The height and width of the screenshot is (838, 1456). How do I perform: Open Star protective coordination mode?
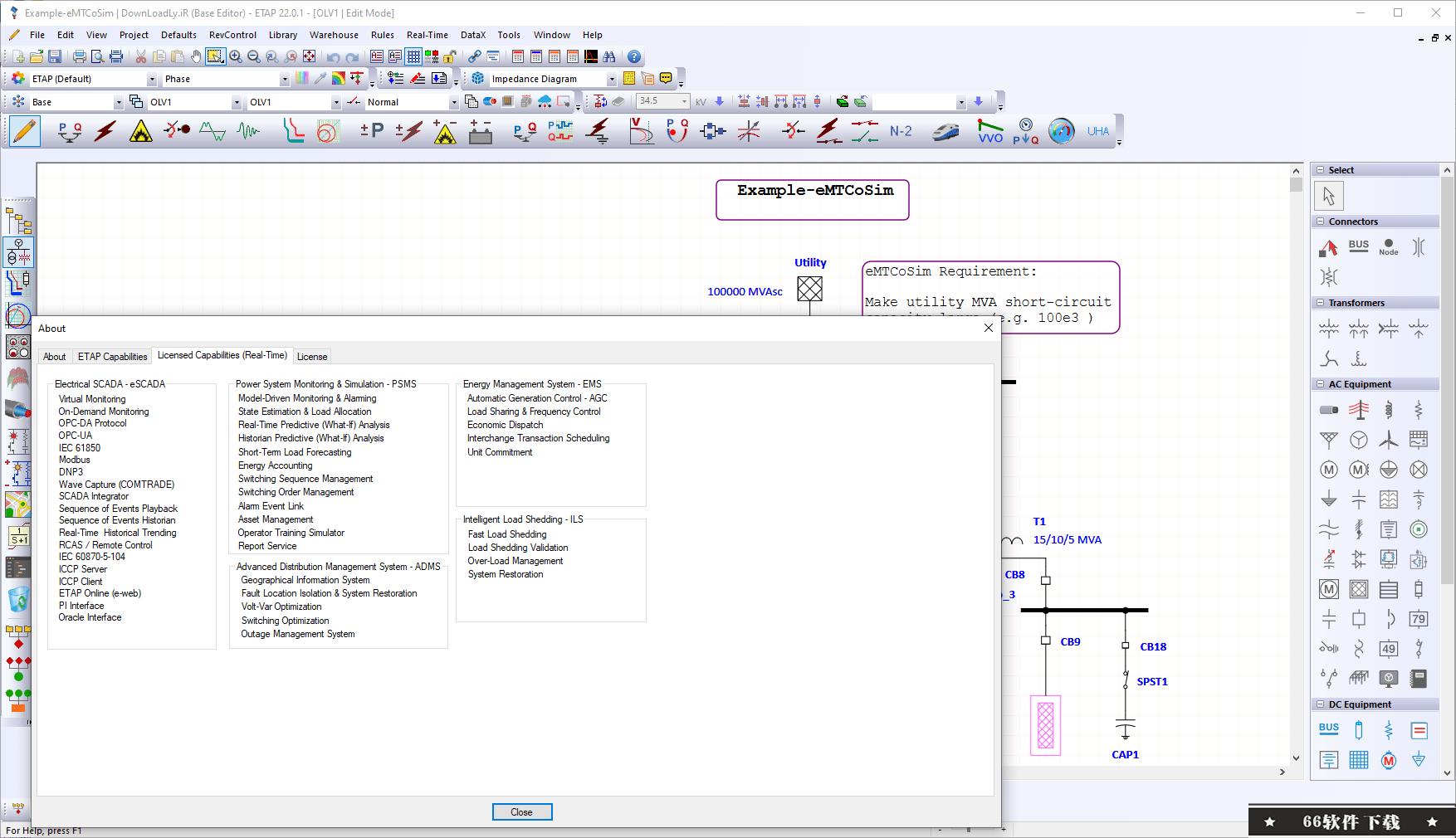tap(293, 131)
